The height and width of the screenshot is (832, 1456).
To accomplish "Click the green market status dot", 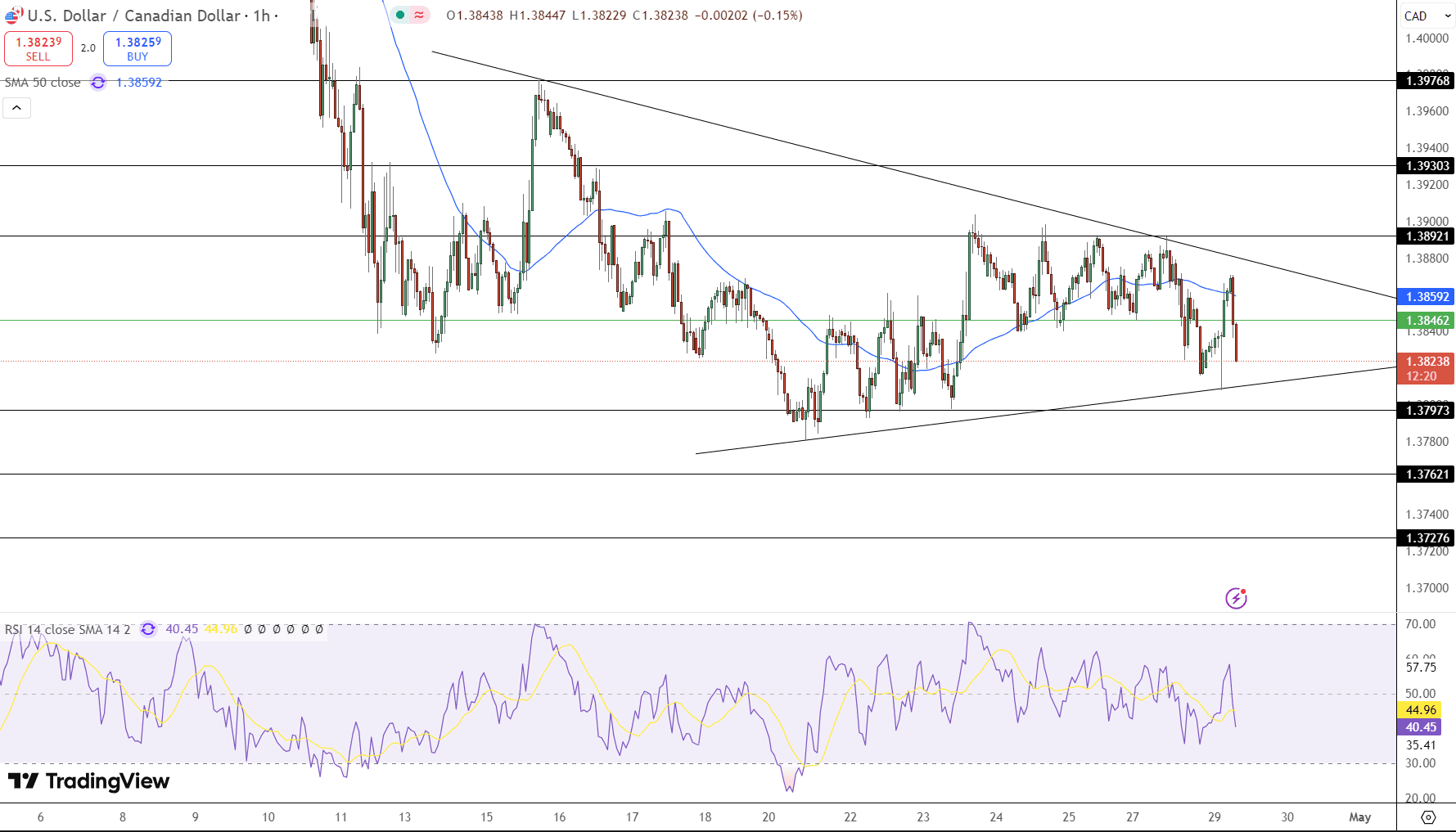I will tap(400, 15).
